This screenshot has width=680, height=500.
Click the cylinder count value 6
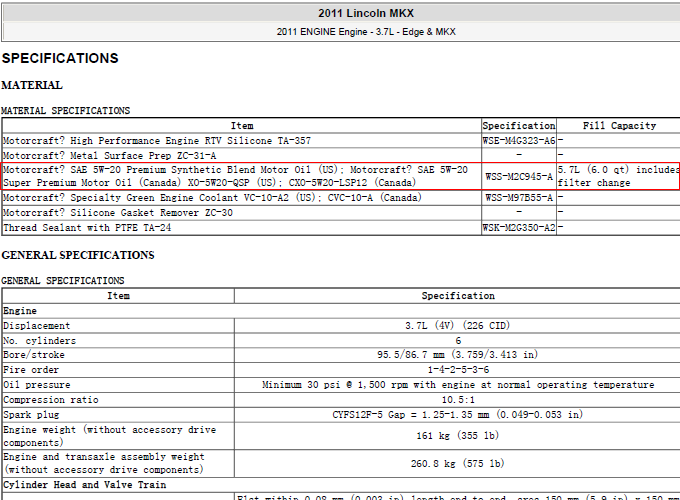pyautogui.click(x=458, y=340)
